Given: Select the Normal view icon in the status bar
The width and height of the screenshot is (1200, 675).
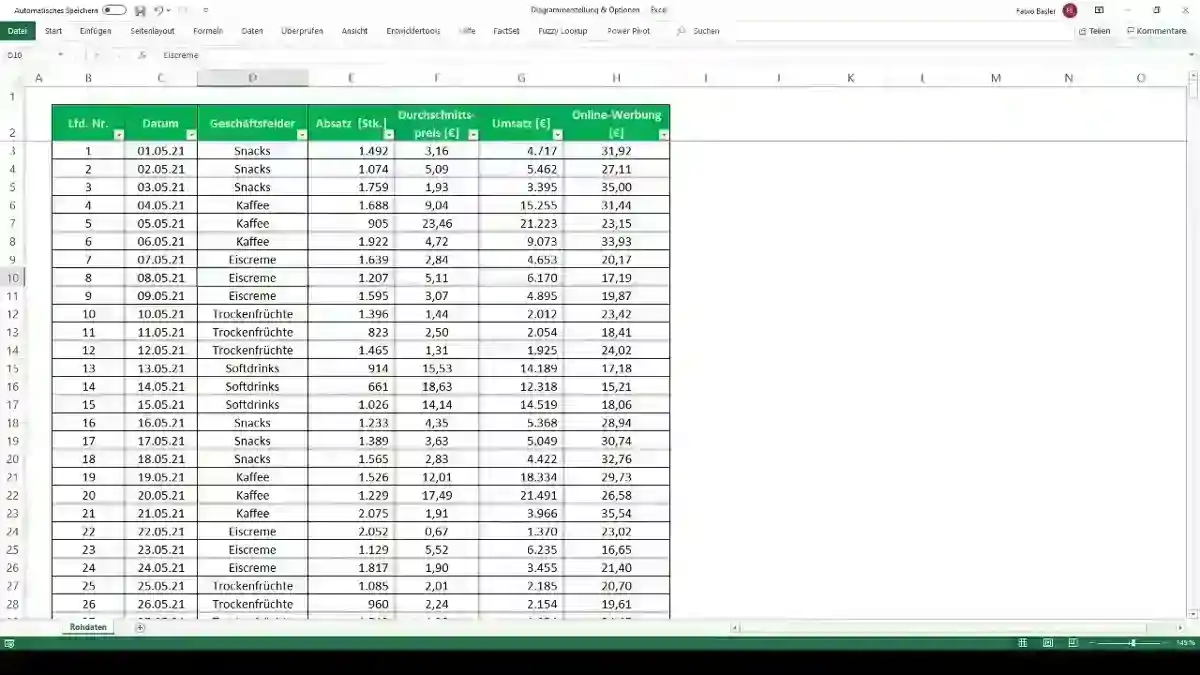Looking at the screenshot, I should click(1023, 642).
